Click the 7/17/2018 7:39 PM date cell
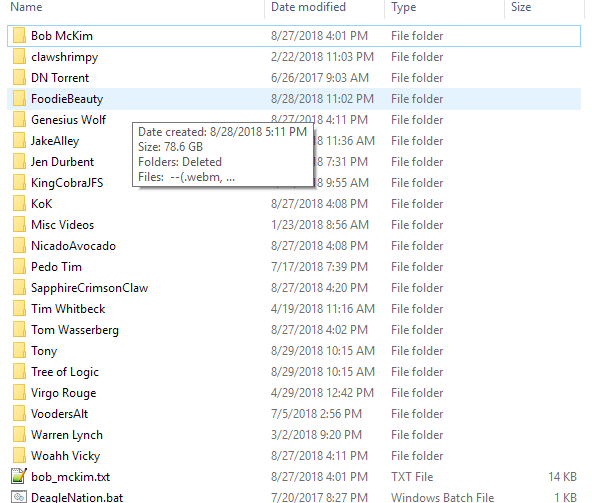The width and height of the screenshot is (592, 503). [319, 267]
